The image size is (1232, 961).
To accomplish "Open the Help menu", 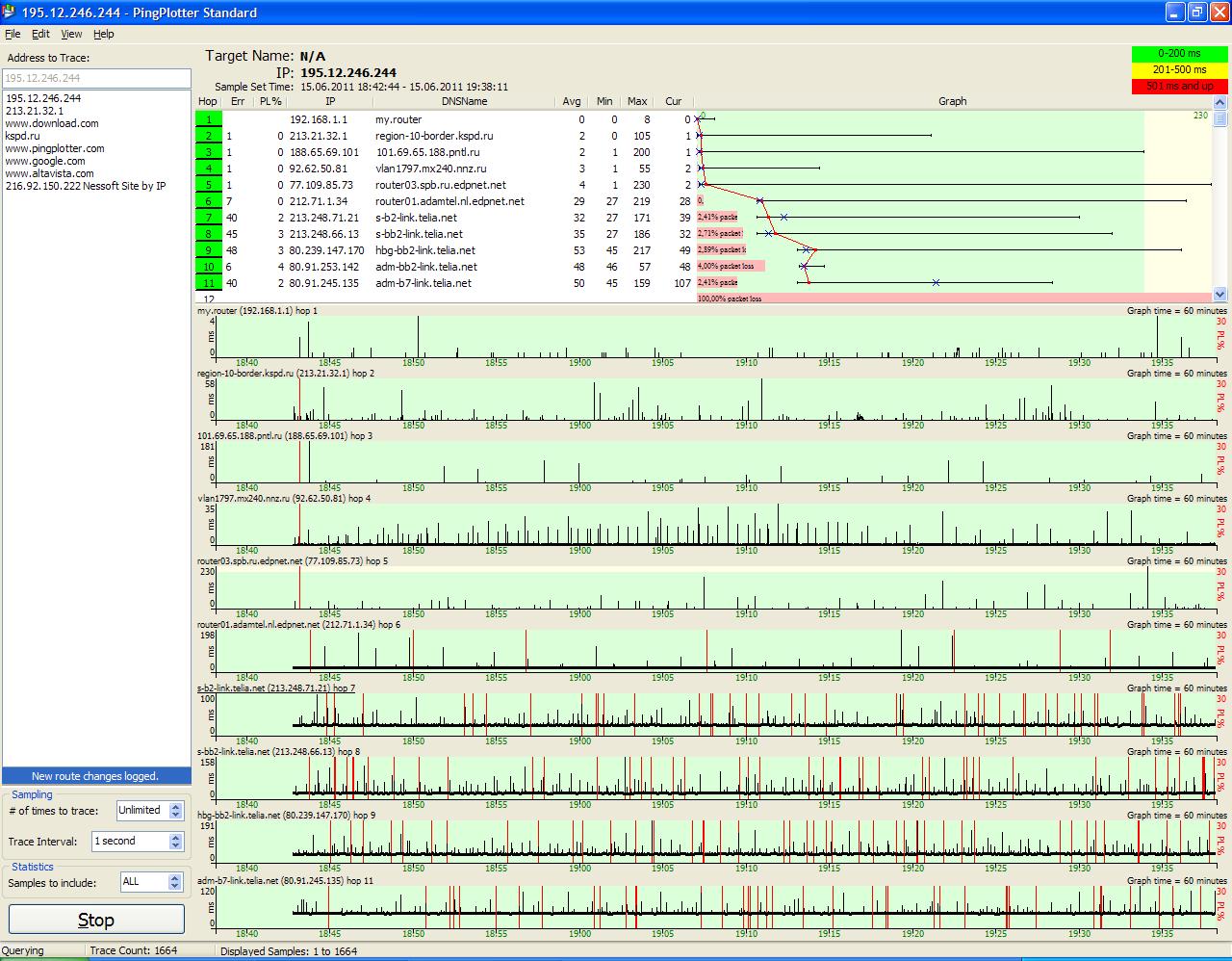I will tap(104, 34).
